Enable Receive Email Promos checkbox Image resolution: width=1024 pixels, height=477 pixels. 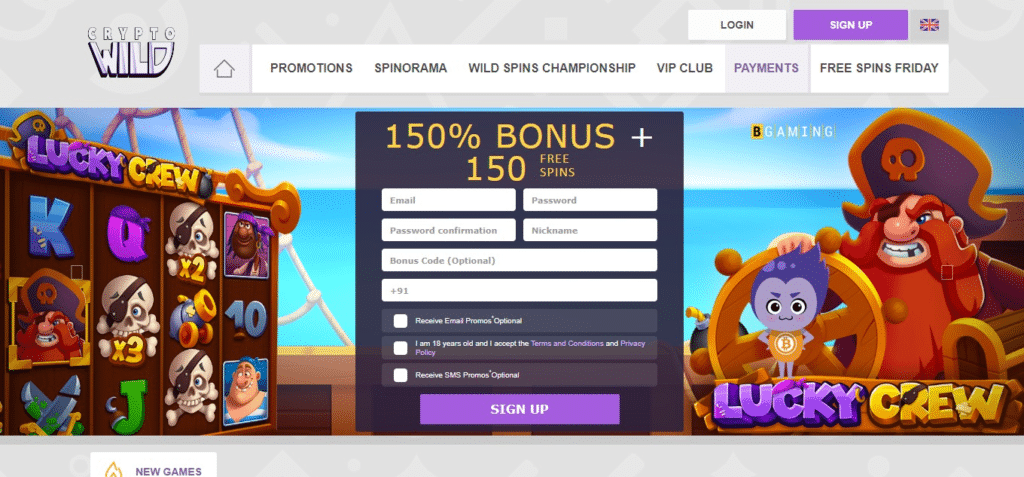pyautogui.click(x=400, y=321)
